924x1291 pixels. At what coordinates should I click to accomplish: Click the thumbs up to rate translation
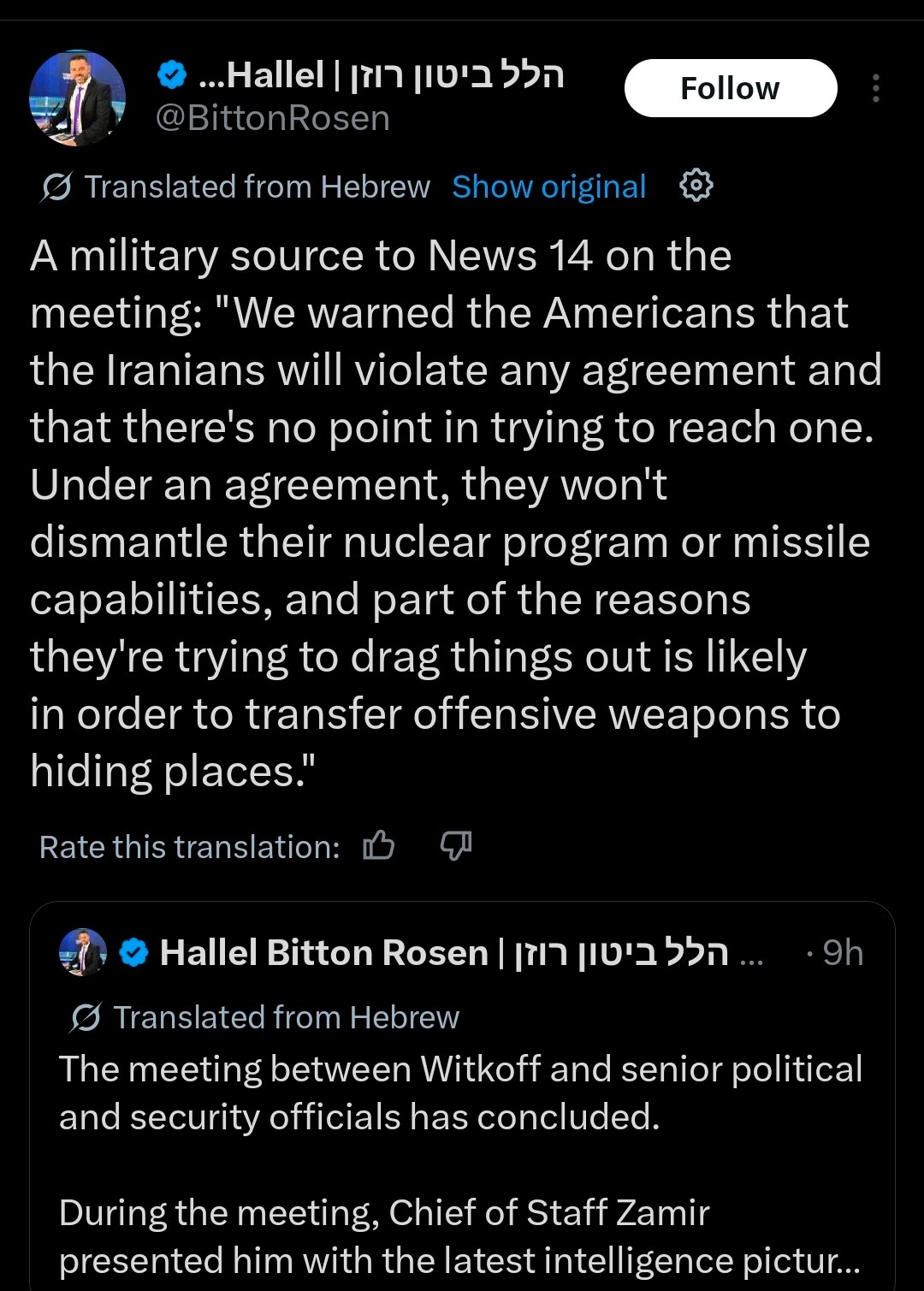point(379,846)
